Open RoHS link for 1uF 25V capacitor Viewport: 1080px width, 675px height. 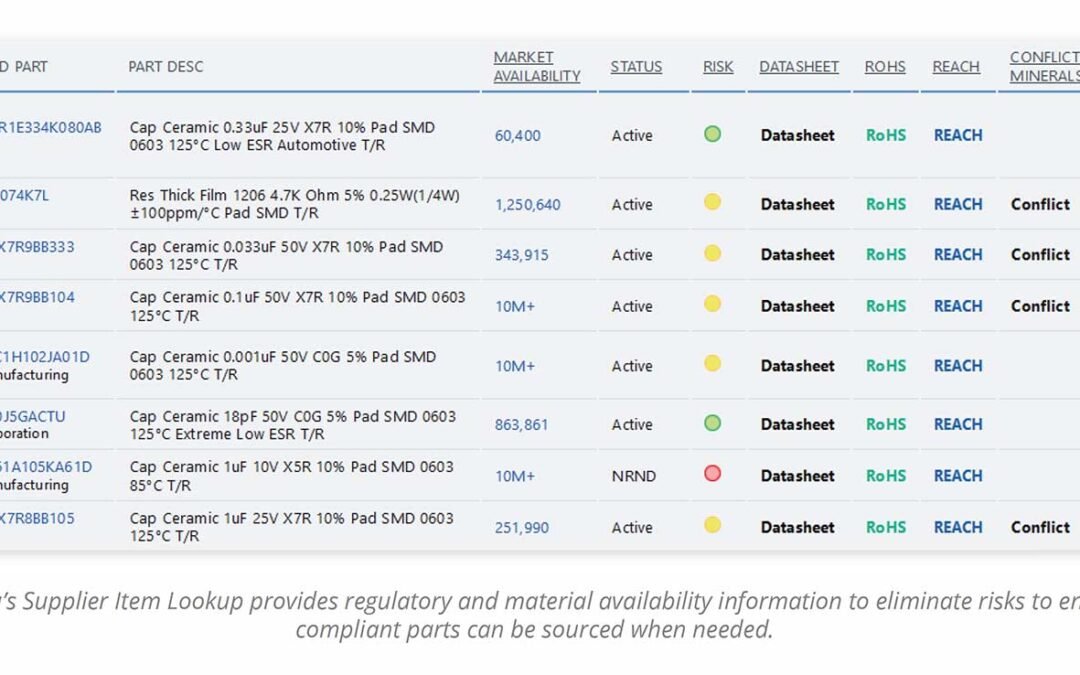click(886, 527)
